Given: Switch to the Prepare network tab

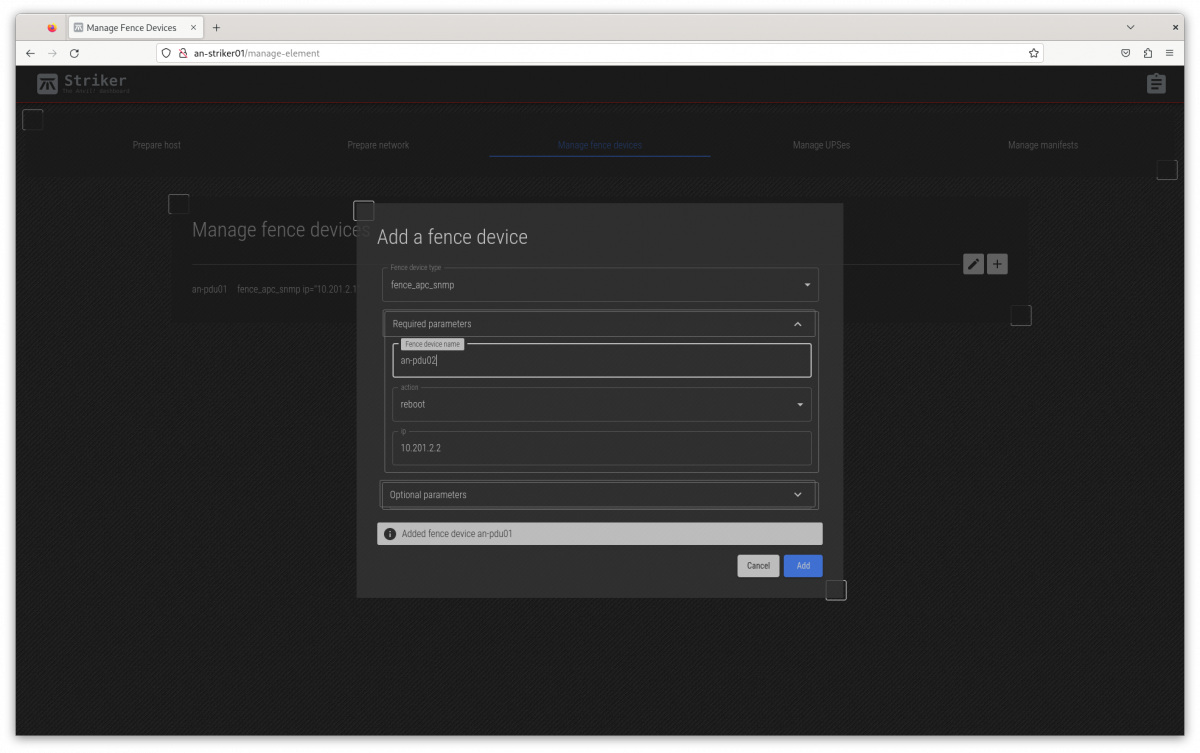Looking at the screenshot, I should click(378, 145).
